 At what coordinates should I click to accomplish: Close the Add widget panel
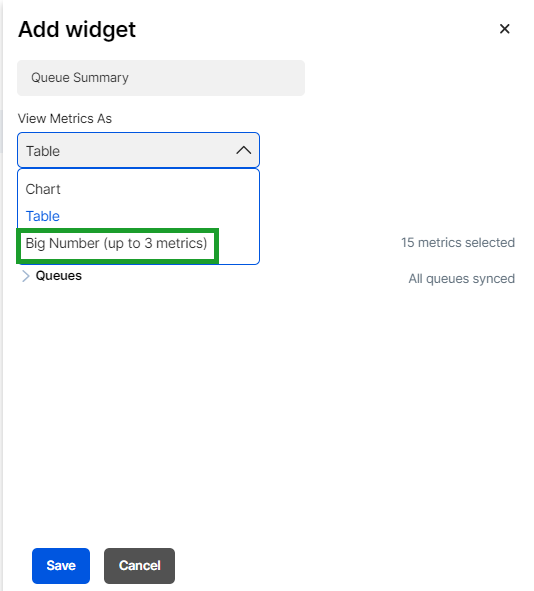point(504,29)
